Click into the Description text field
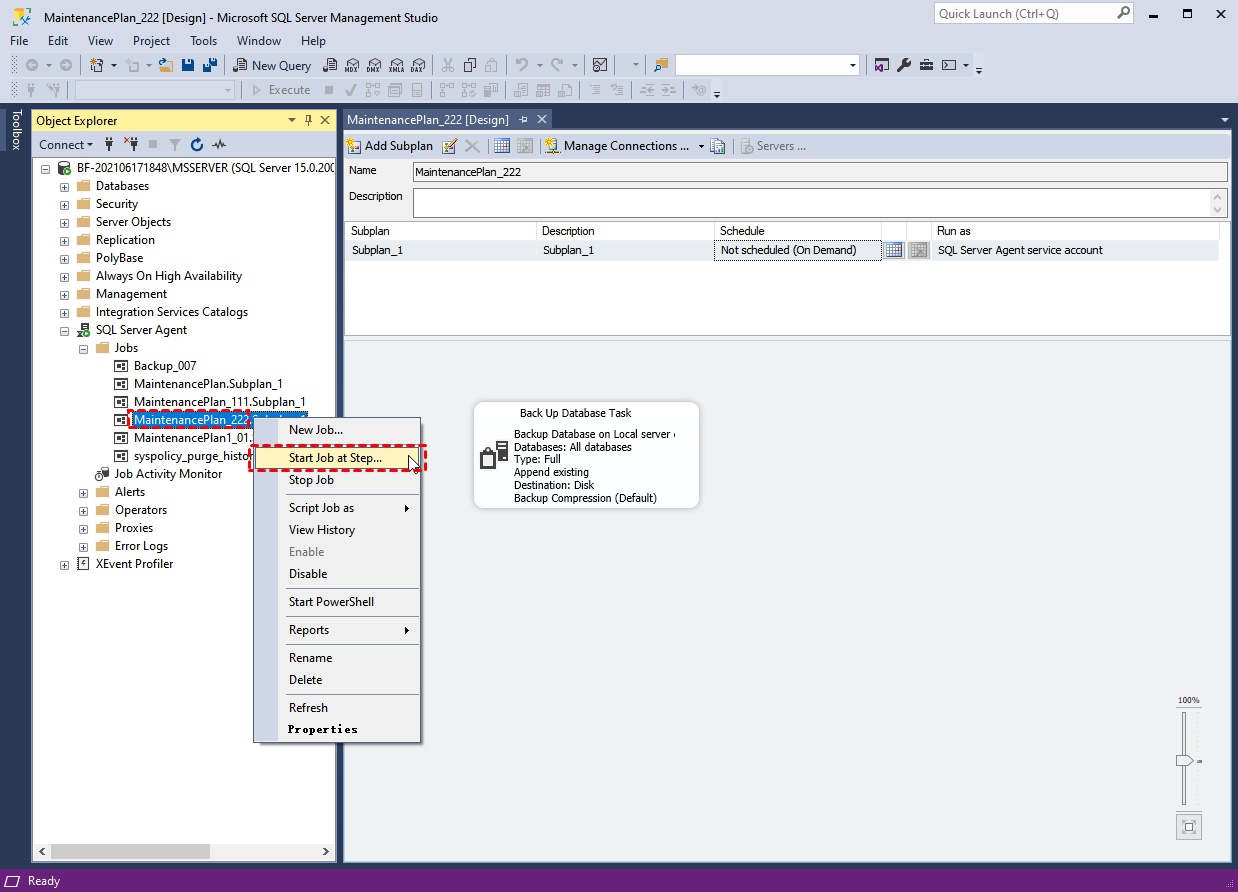The image size is (1238, 892). pyautogui.click(x=810, y=202)
